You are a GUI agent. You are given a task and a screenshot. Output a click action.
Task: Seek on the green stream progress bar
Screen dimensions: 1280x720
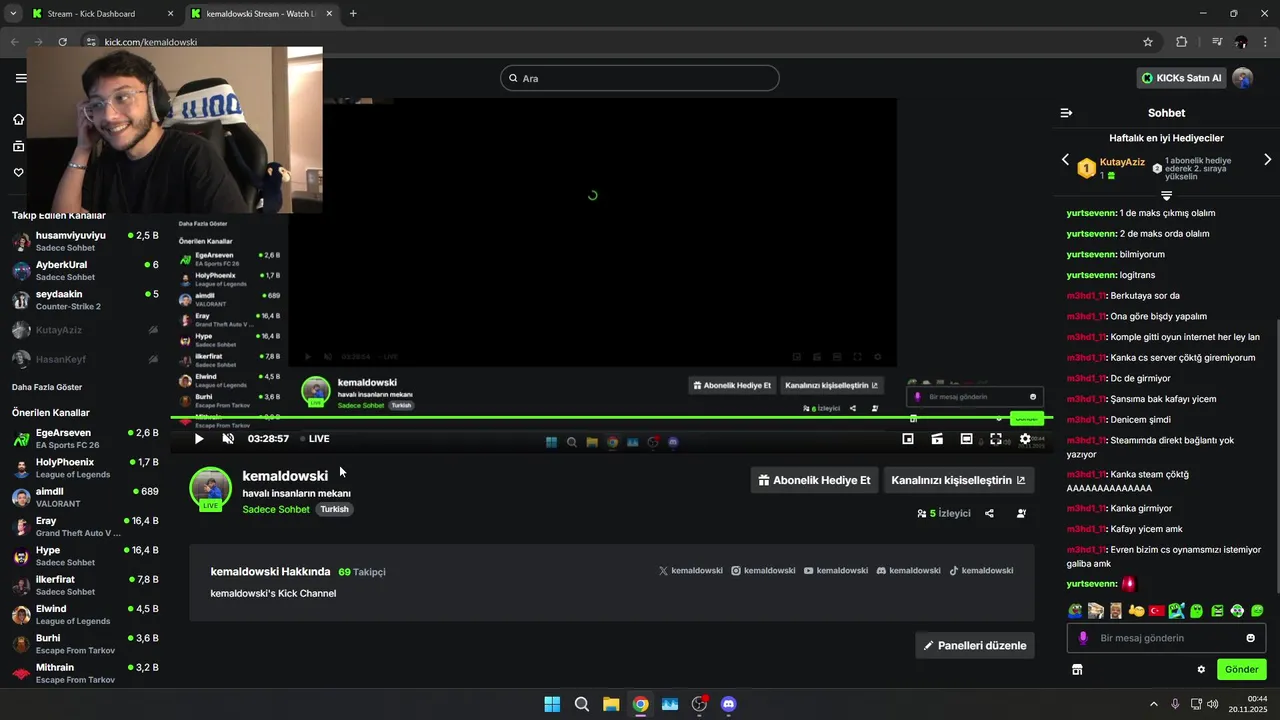pos(611,418)
